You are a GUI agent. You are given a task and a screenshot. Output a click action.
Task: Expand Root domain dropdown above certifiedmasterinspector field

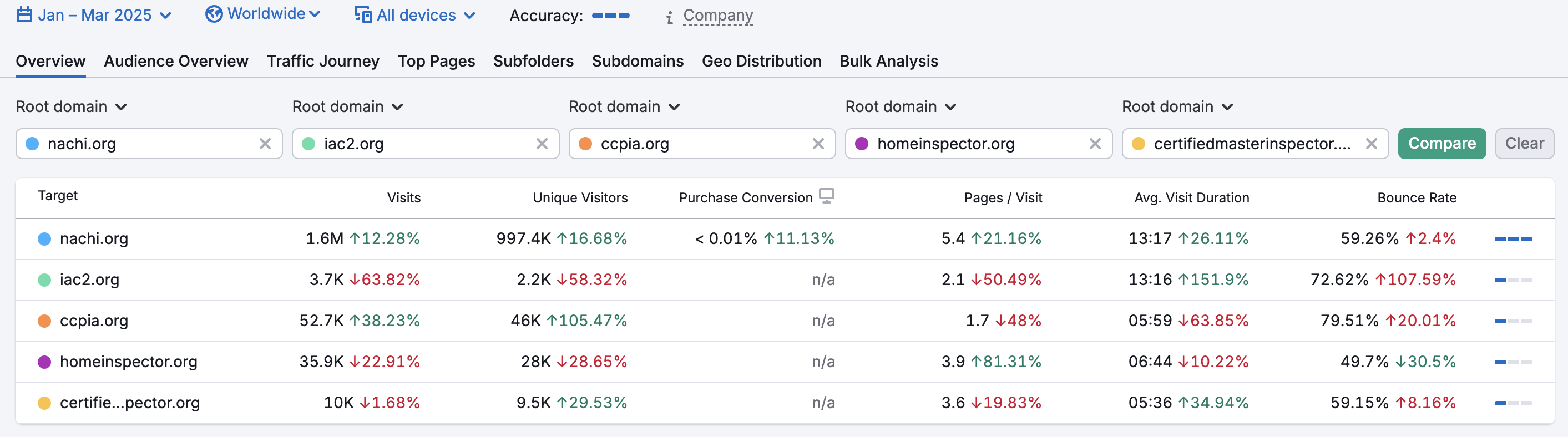[1177, 107]
